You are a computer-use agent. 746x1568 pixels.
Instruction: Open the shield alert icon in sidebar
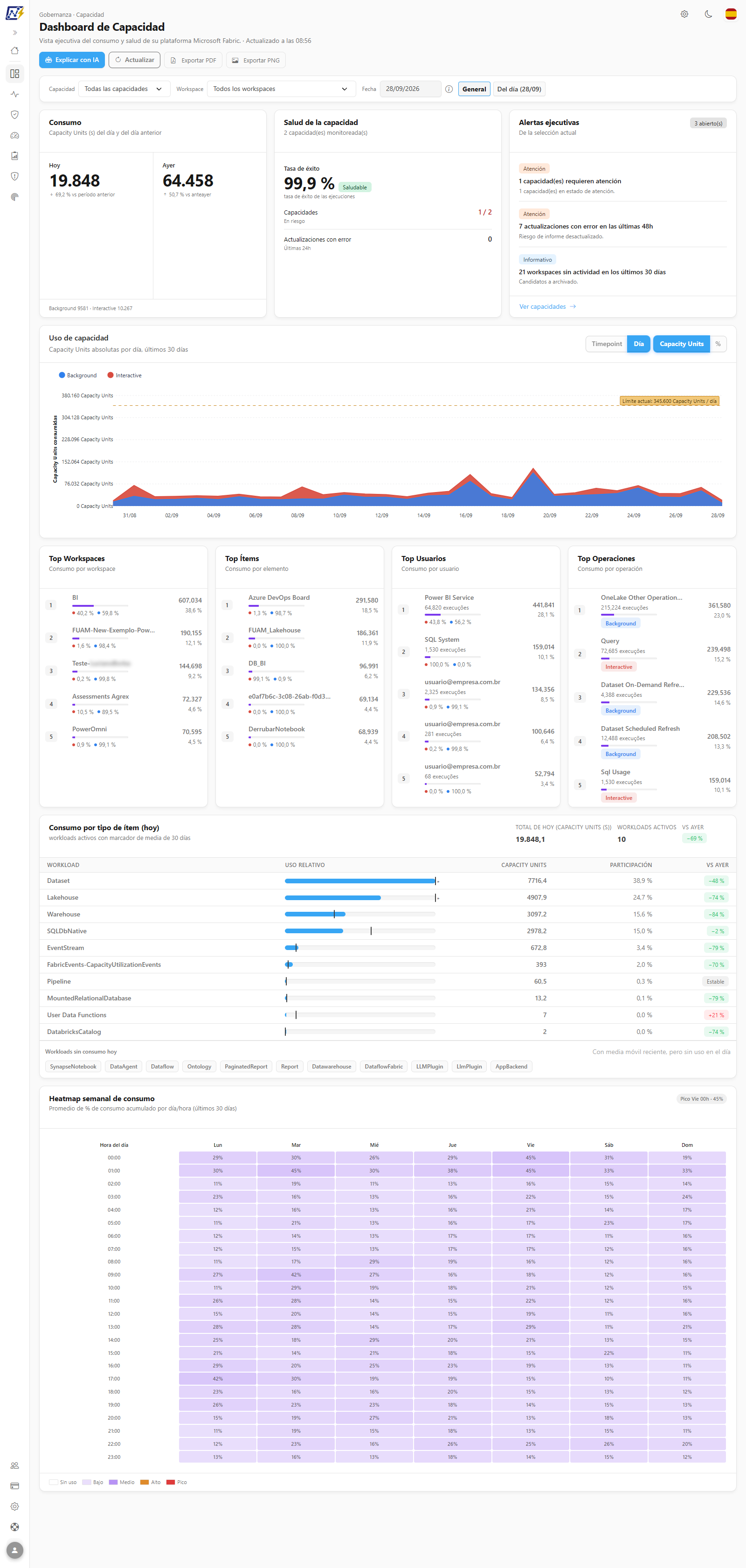[14, 176]
